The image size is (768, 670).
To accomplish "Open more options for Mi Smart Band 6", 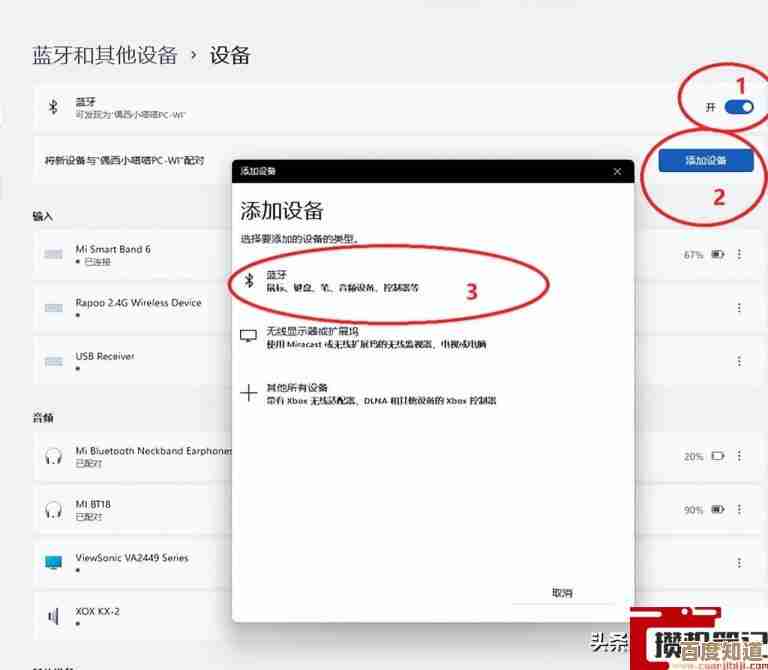I will click(x=739, y=255).
